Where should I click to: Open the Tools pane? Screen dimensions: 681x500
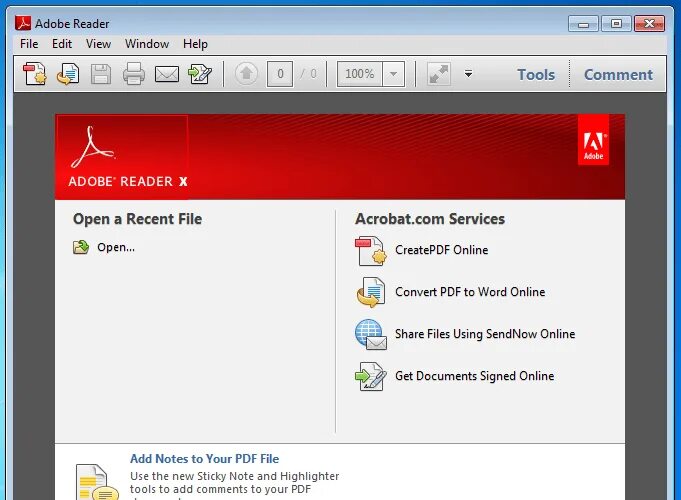click(536, 75)
